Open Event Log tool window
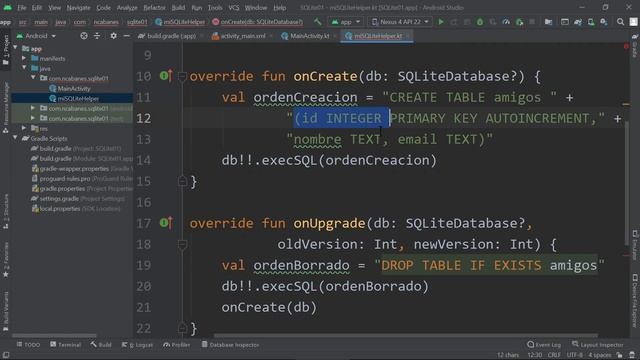Viewport: 640px width, 360px height. coord(544,345)
